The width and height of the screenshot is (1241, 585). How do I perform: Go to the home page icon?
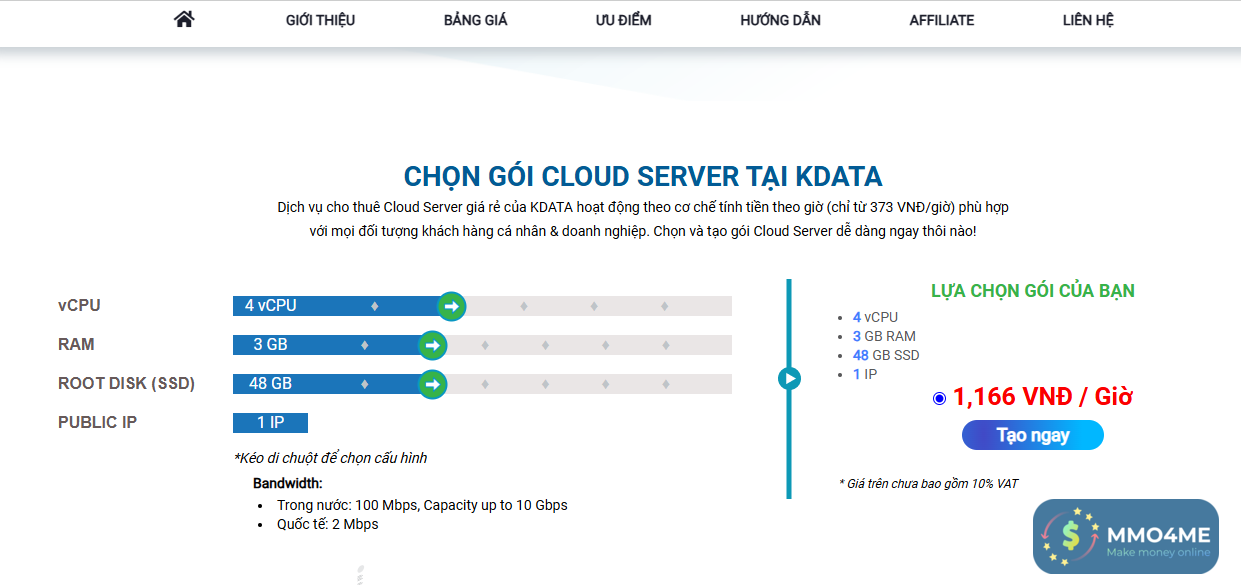(x=184, y=19)
